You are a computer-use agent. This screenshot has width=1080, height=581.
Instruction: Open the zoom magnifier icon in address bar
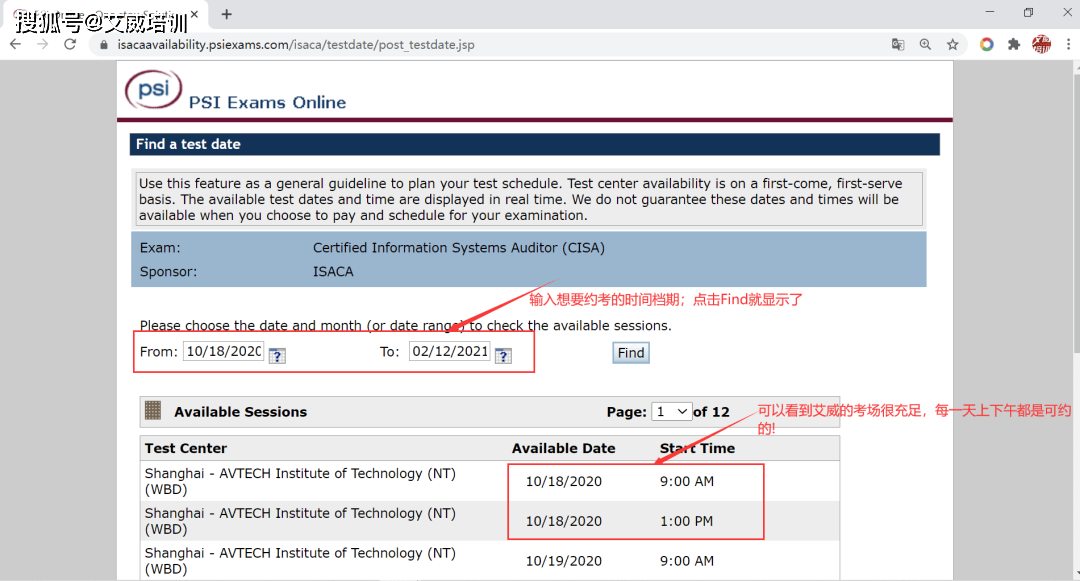[925, 45]
